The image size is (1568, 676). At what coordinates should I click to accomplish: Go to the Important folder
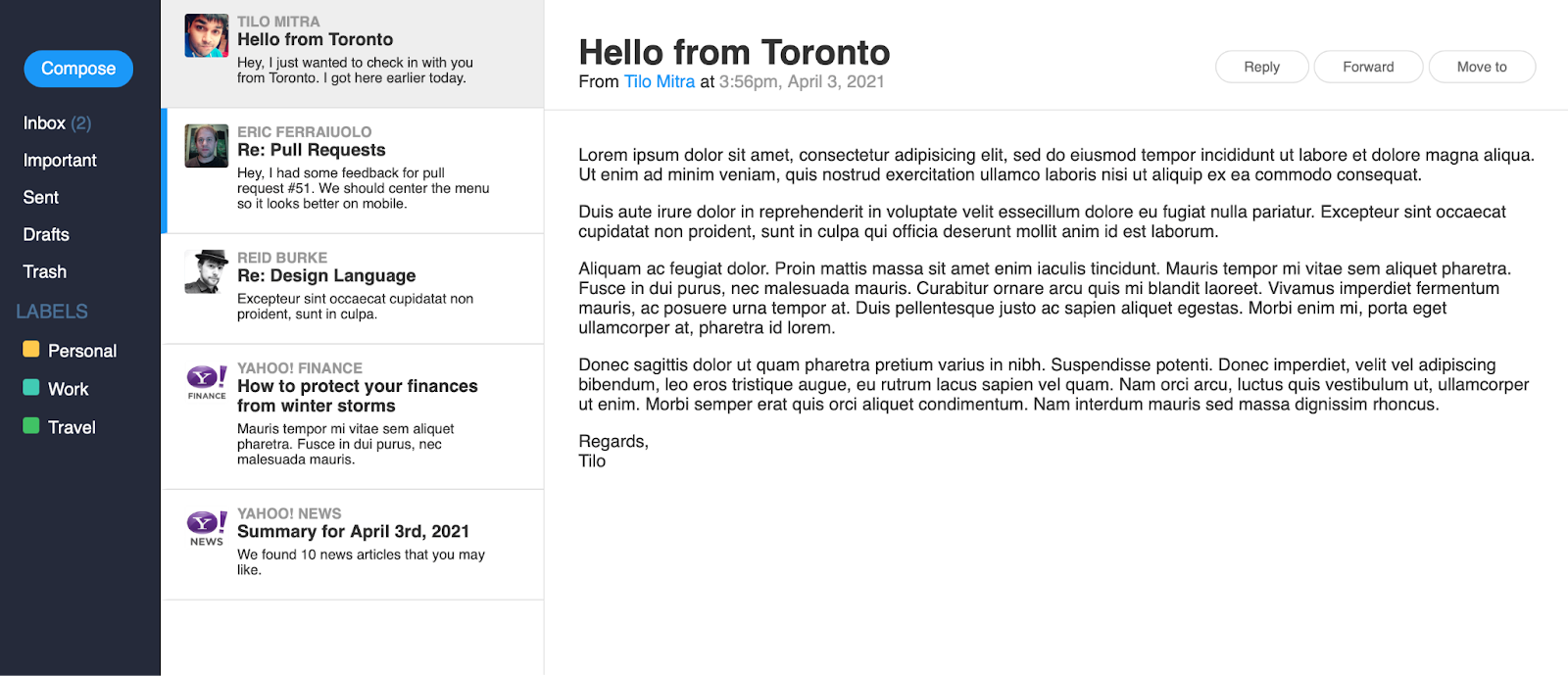click(x=60, y=161)
